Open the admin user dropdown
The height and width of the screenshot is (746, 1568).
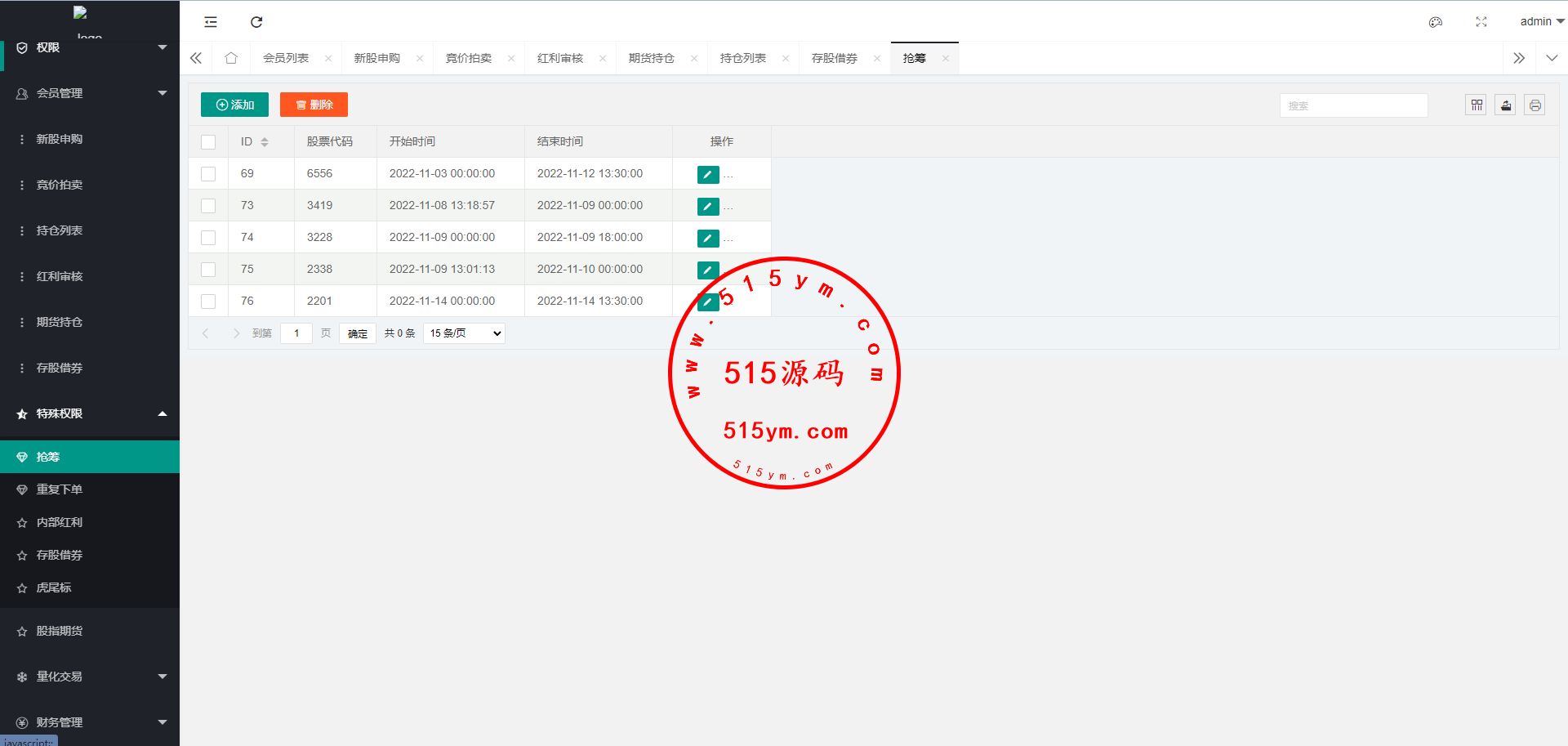(x=1541, y=22)
